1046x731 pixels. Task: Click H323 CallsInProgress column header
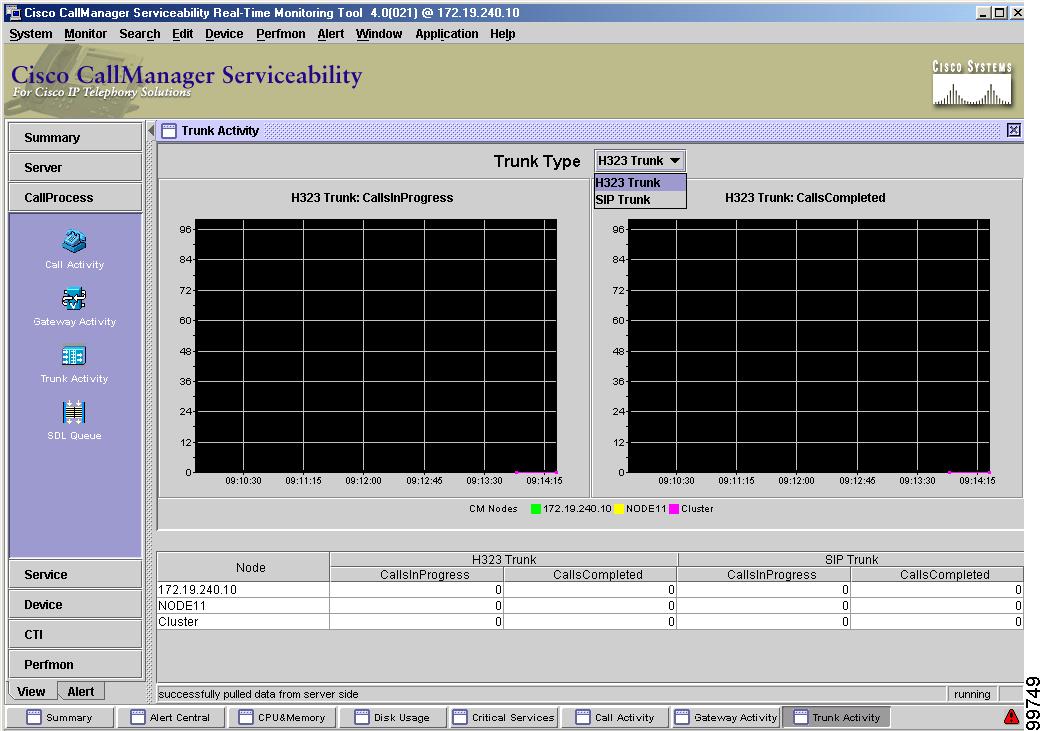[x=417, y=574]
